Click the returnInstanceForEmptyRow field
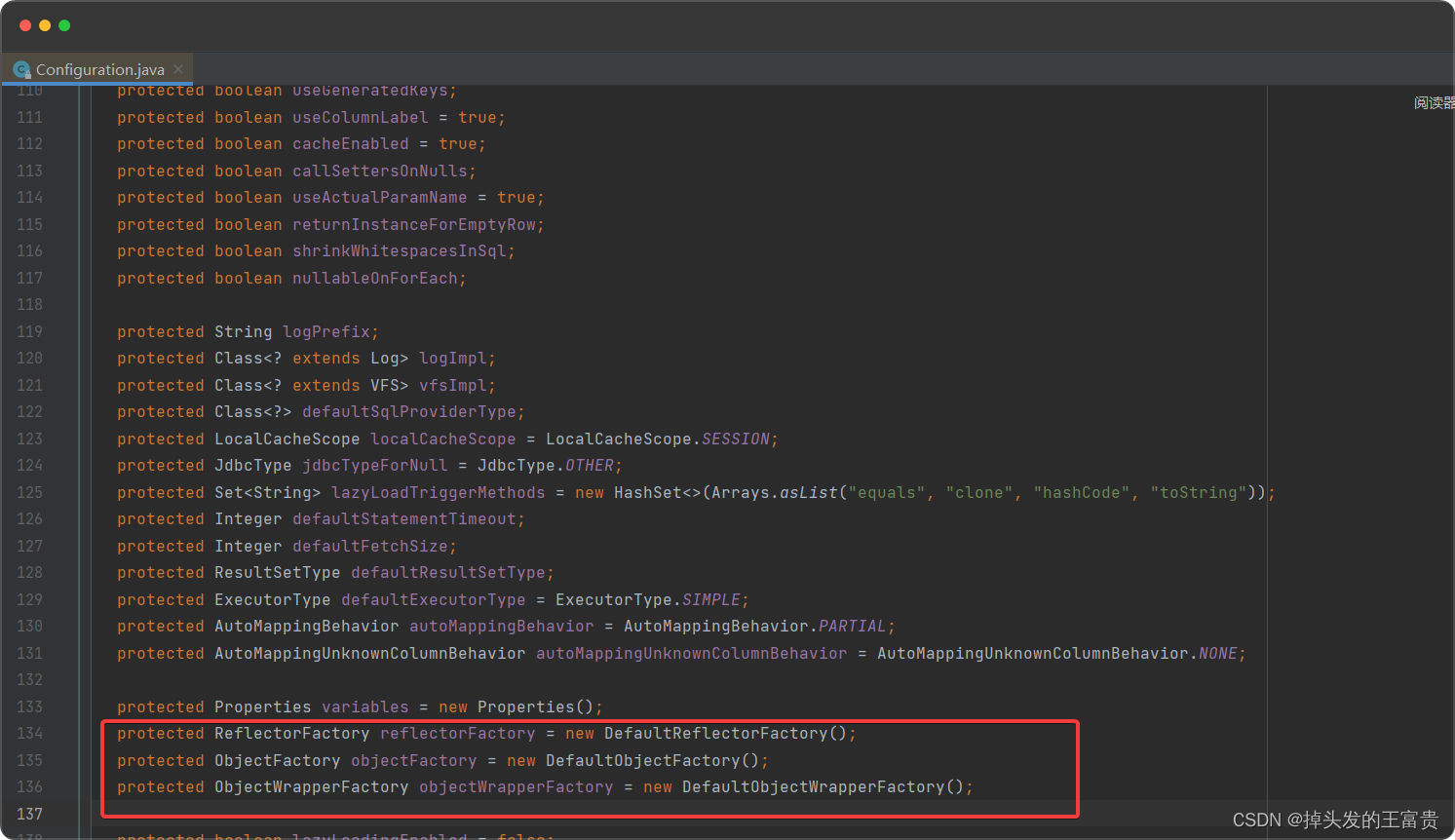1455x840 pixels. pyautogui.click(x=414, y=224)
